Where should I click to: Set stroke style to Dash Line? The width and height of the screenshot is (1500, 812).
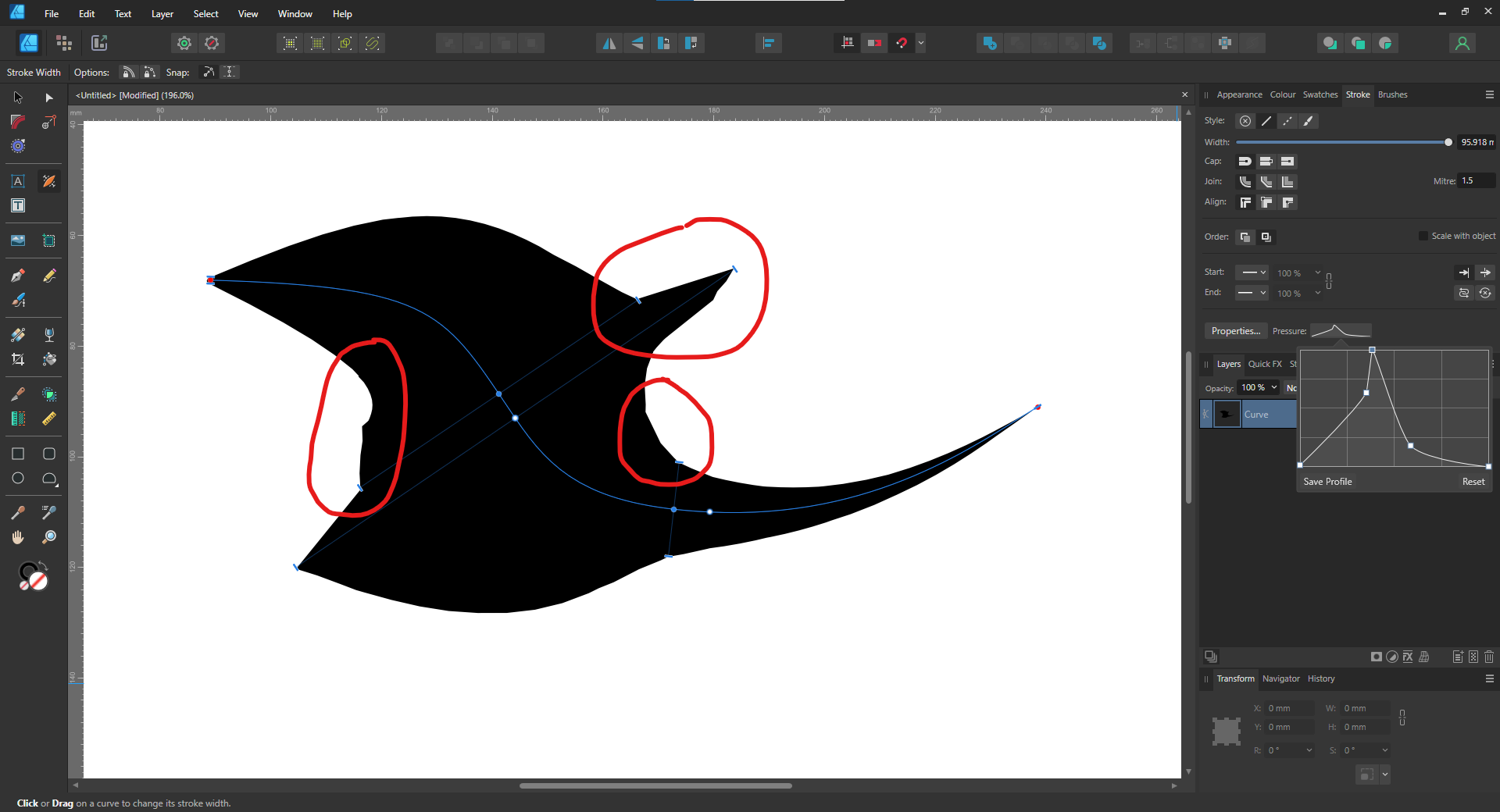click(x=1287, y=121)
